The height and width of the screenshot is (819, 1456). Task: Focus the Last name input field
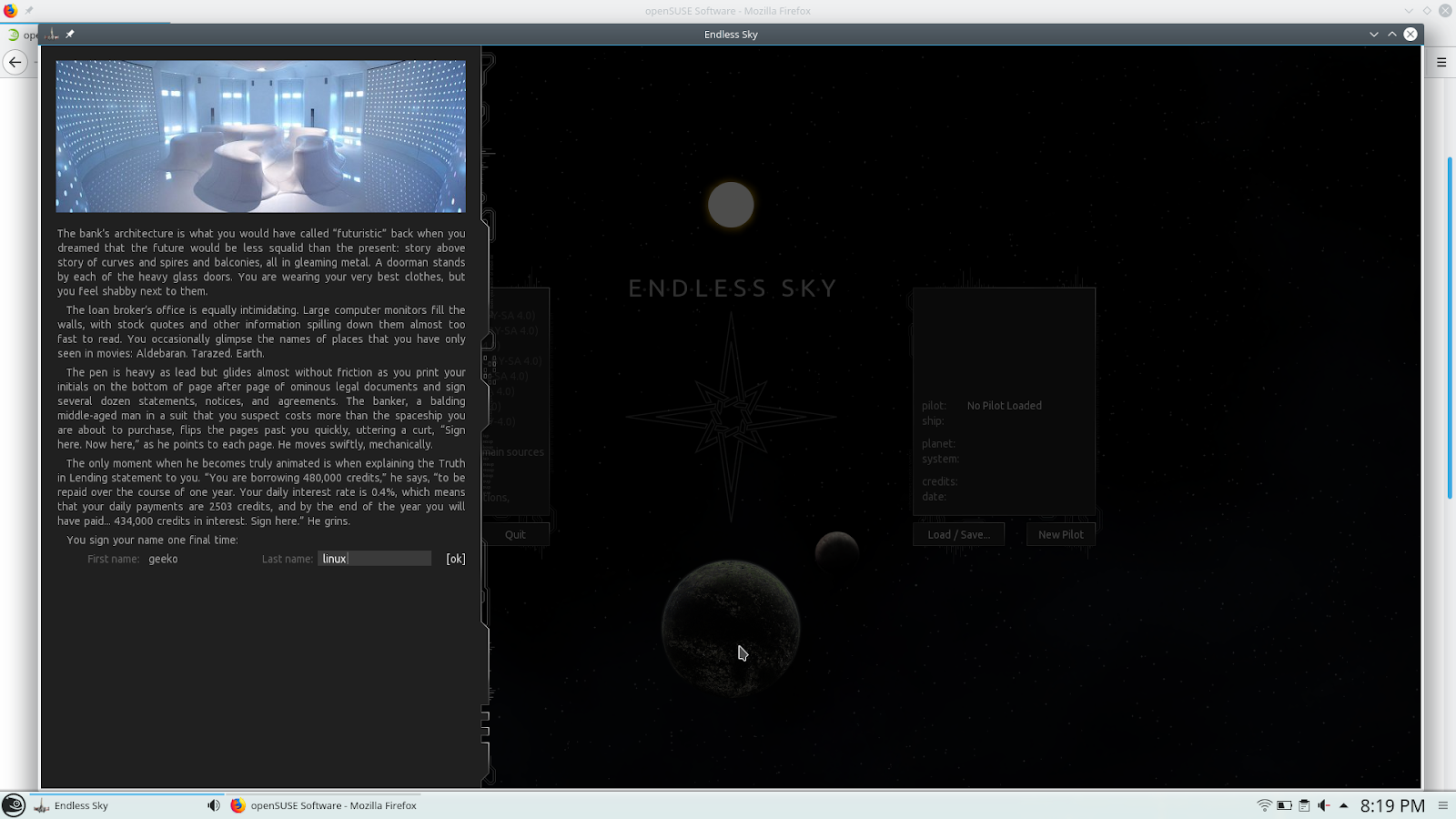[x=374, y=559]
